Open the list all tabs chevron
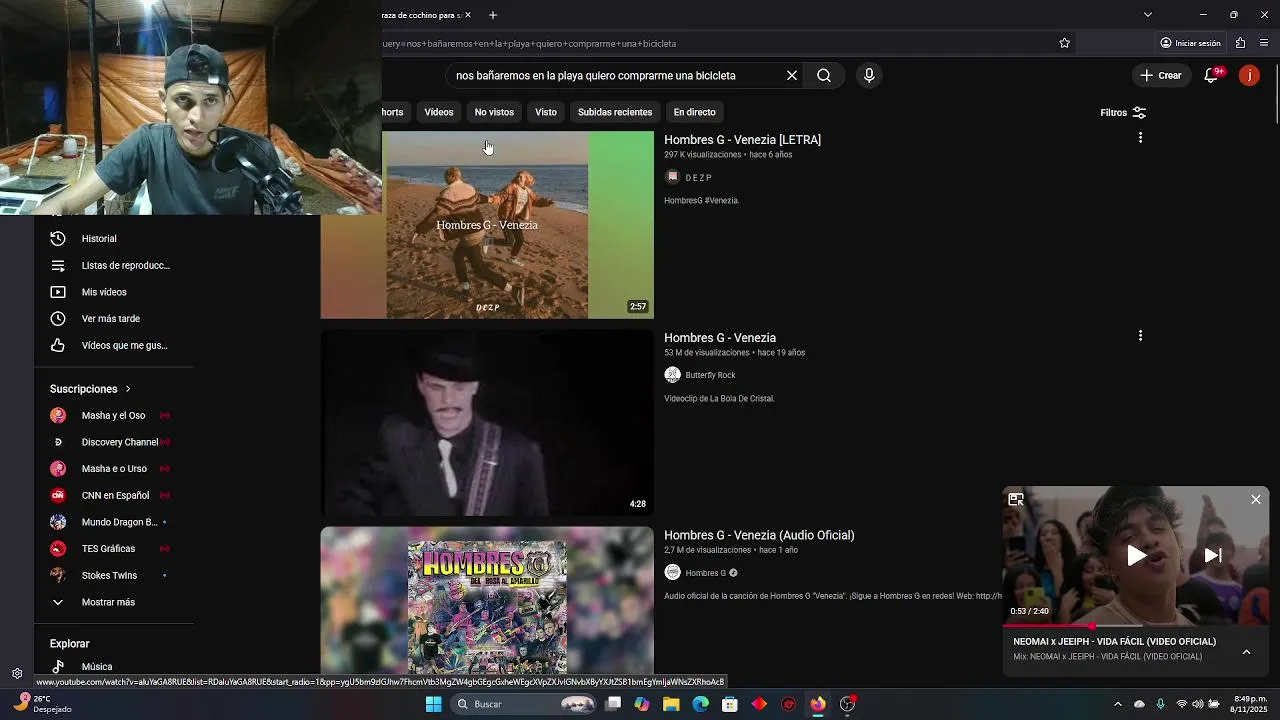 (x=1148, y=15)
